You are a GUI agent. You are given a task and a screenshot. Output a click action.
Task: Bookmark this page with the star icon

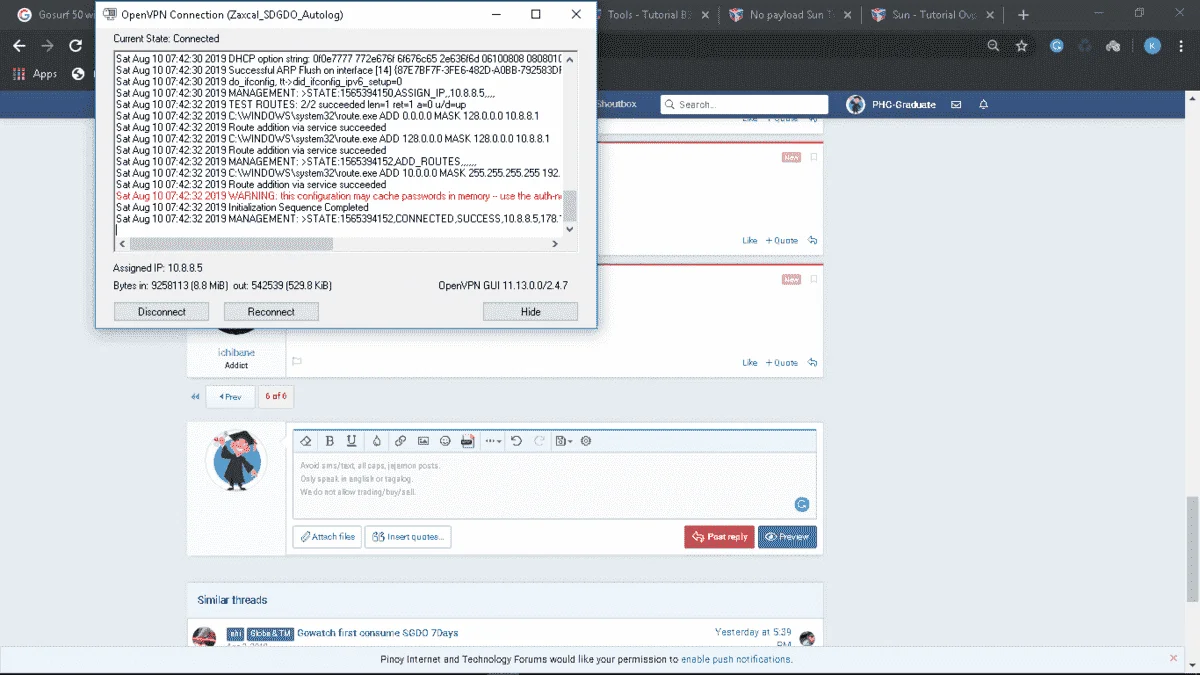(x=1021, y=46)
